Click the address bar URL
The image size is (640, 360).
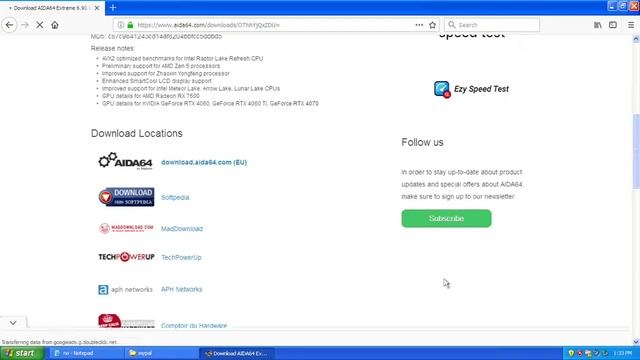point(209,25)
